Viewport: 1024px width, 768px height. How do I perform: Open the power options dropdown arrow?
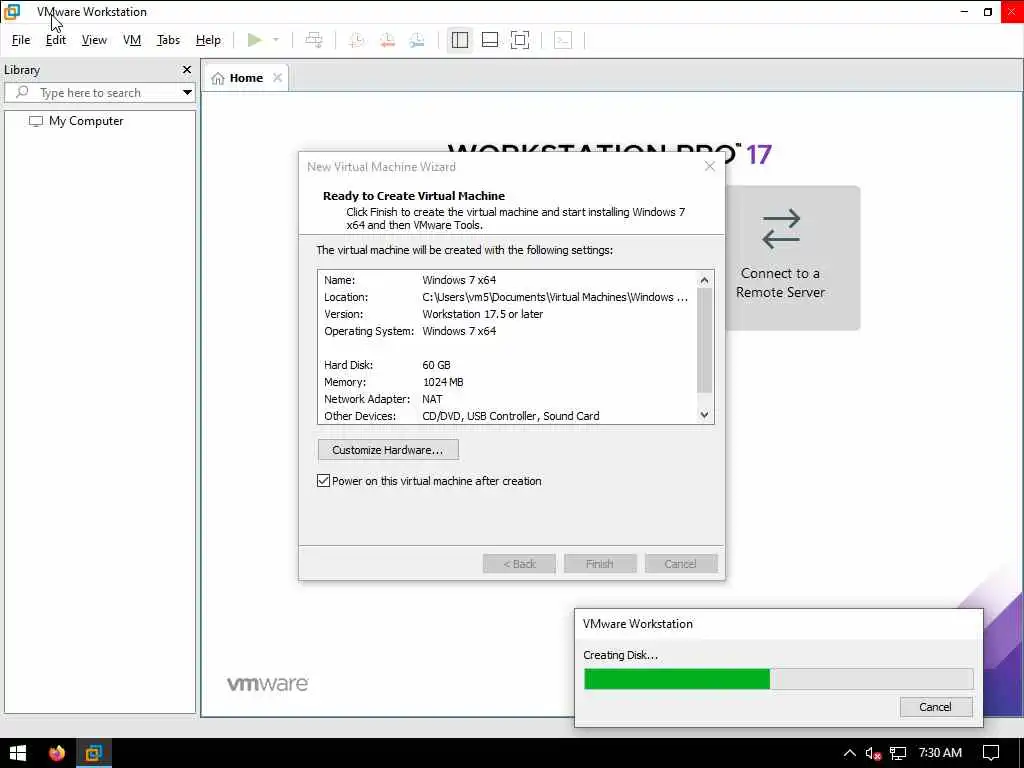point(276,40)
